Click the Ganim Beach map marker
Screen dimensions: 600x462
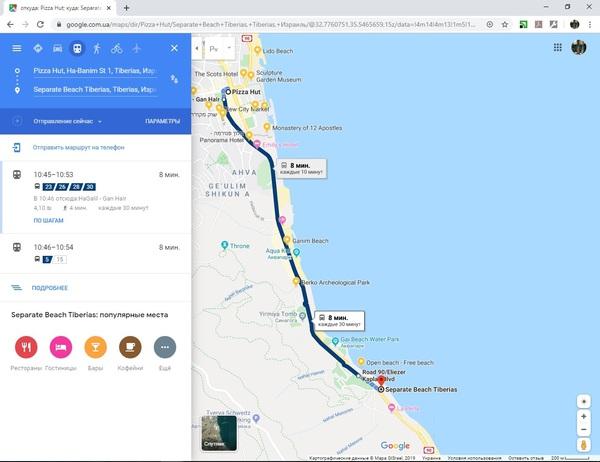point(287,240)
